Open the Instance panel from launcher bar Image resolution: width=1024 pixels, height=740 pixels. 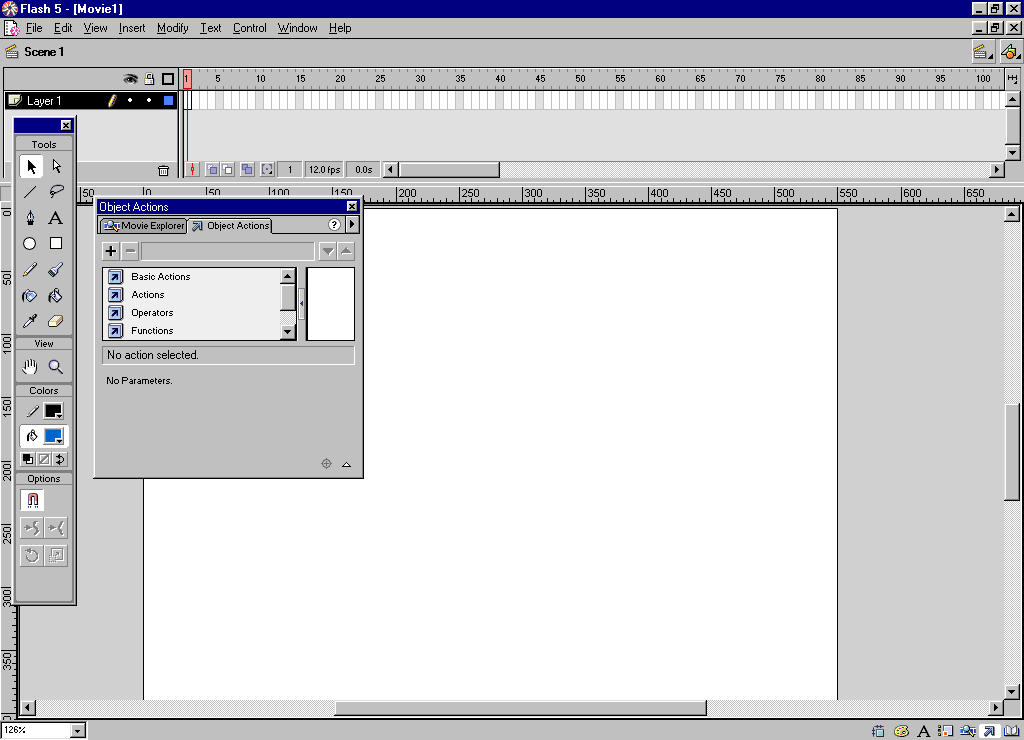coord(945,731)
